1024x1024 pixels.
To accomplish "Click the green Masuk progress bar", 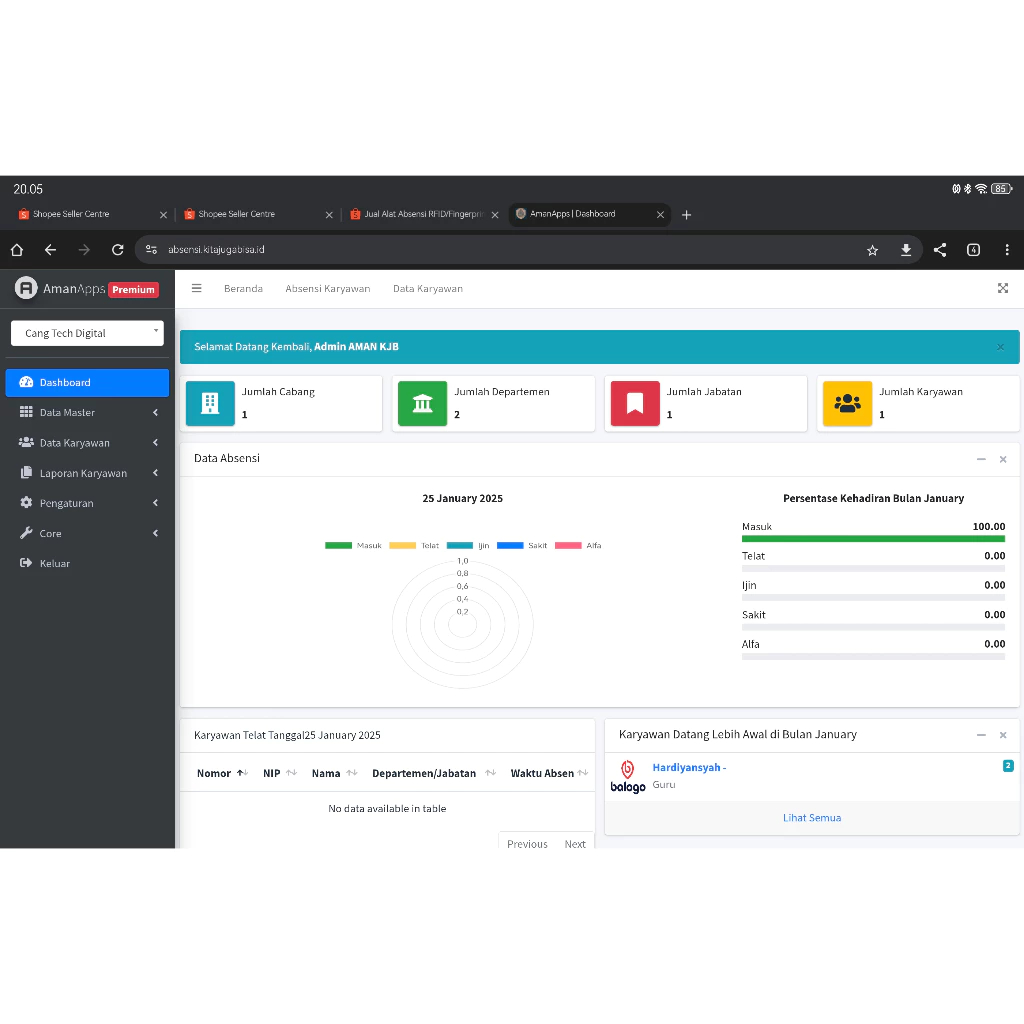I will click(x=873, y=538).
